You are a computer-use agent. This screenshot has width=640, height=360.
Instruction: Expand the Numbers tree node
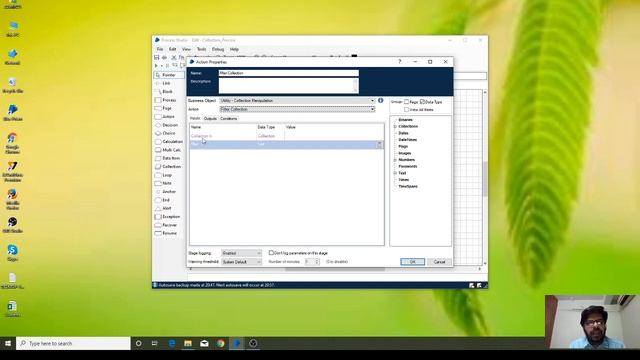click(x=395, y=160)
